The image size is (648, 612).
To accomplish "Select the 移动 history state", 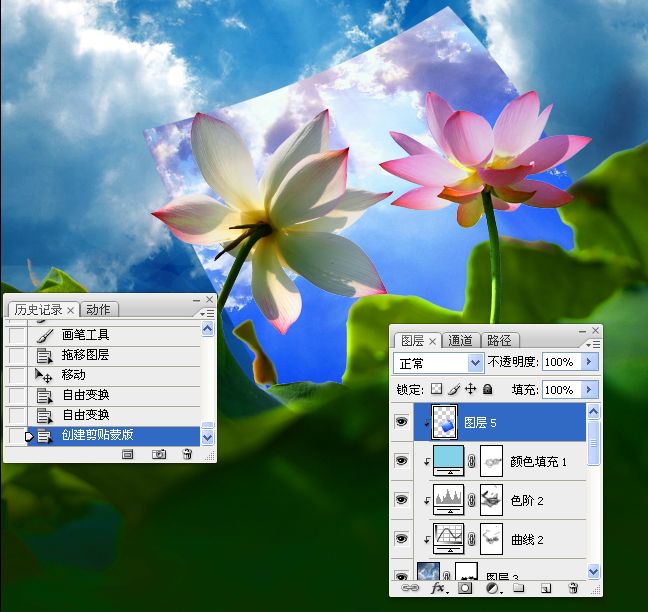I will coord(74,375).
